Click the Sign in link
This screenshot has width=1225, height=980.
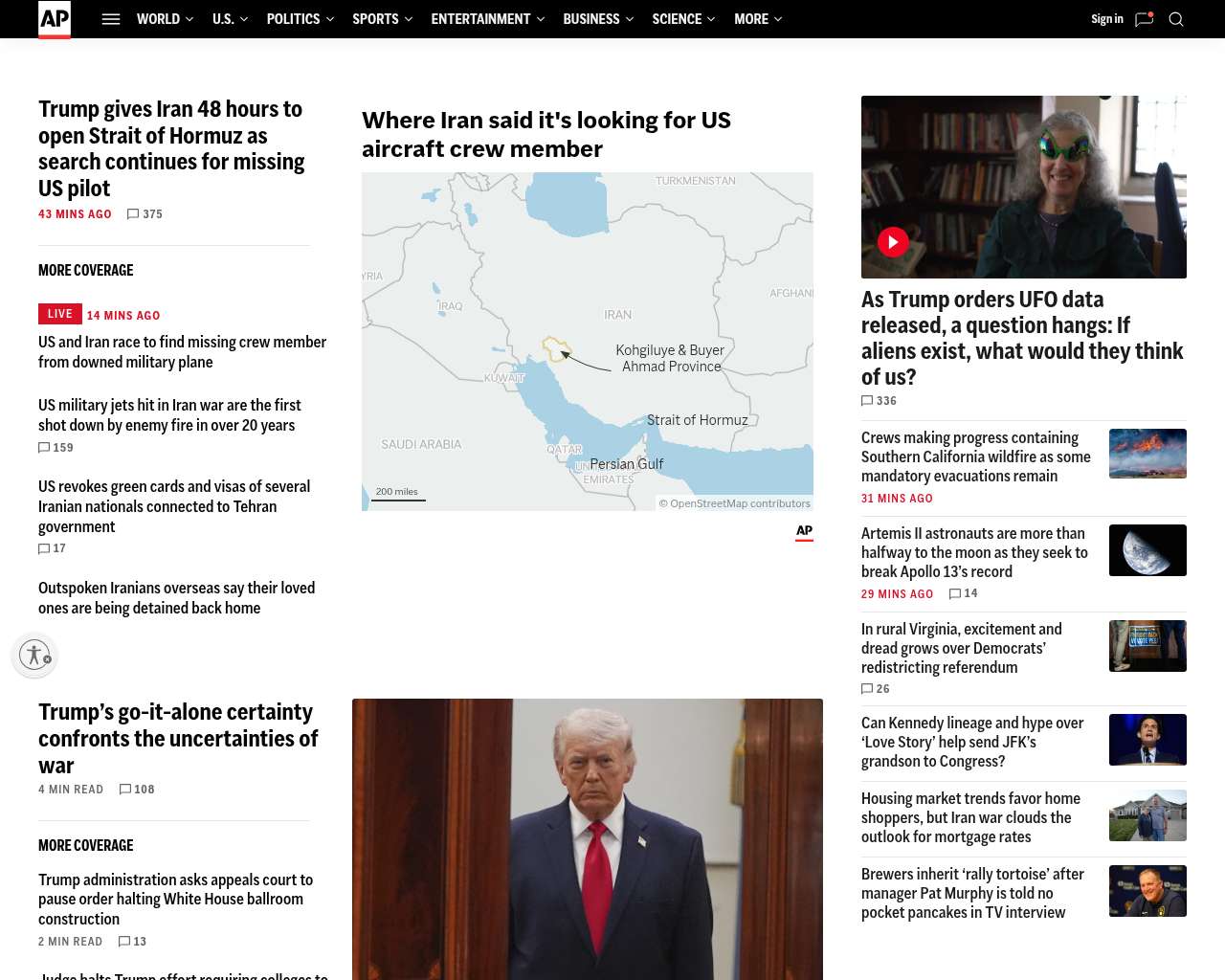[x=1106, y=19]
